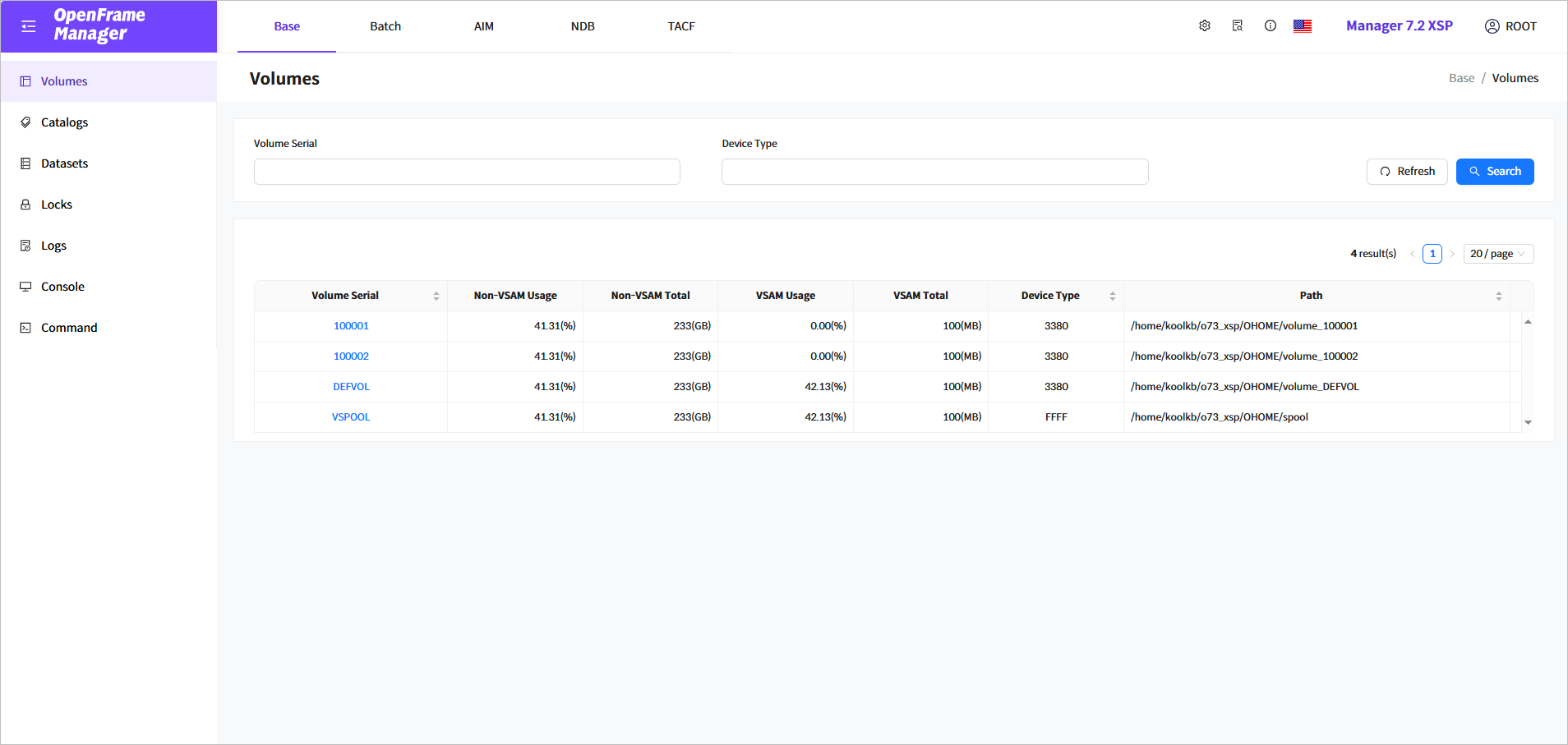Screen dimensions: 1568x745
Task: Expand the 20 / page dropdown
Action: [x=1497, y=254]
